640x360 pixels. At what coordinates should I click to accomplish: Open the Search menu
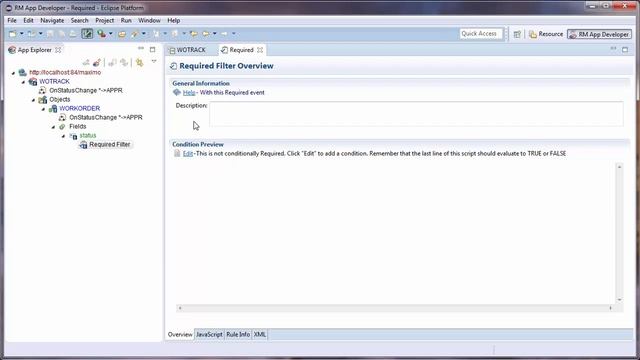coord(79,20)
